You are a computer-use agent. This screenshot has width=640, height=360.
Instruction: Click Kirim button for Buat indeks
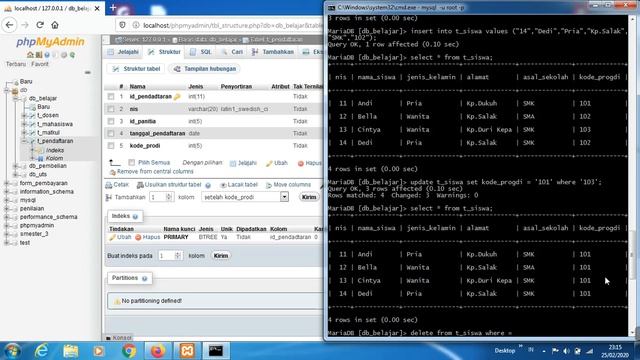(x=221, y=256)
